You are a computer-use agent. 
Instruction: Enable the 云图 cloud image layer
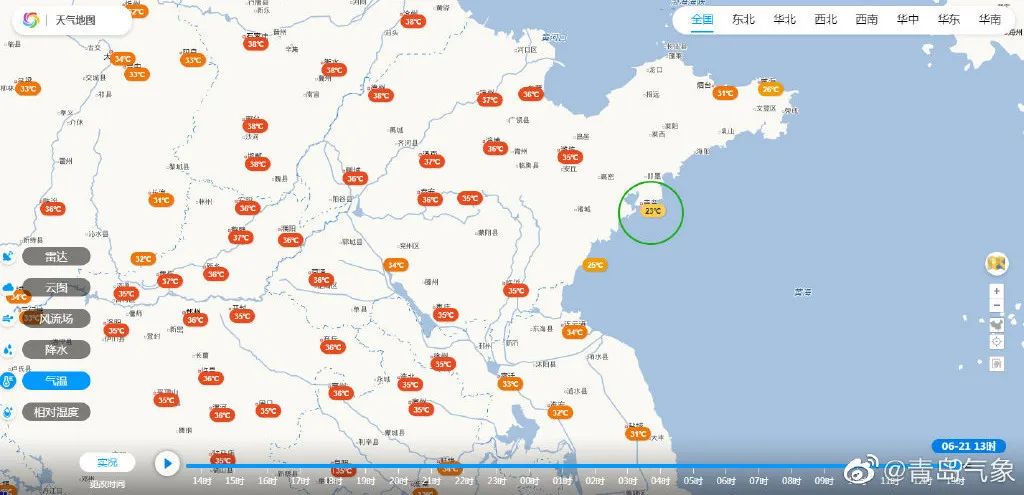[x=56, y=287]
